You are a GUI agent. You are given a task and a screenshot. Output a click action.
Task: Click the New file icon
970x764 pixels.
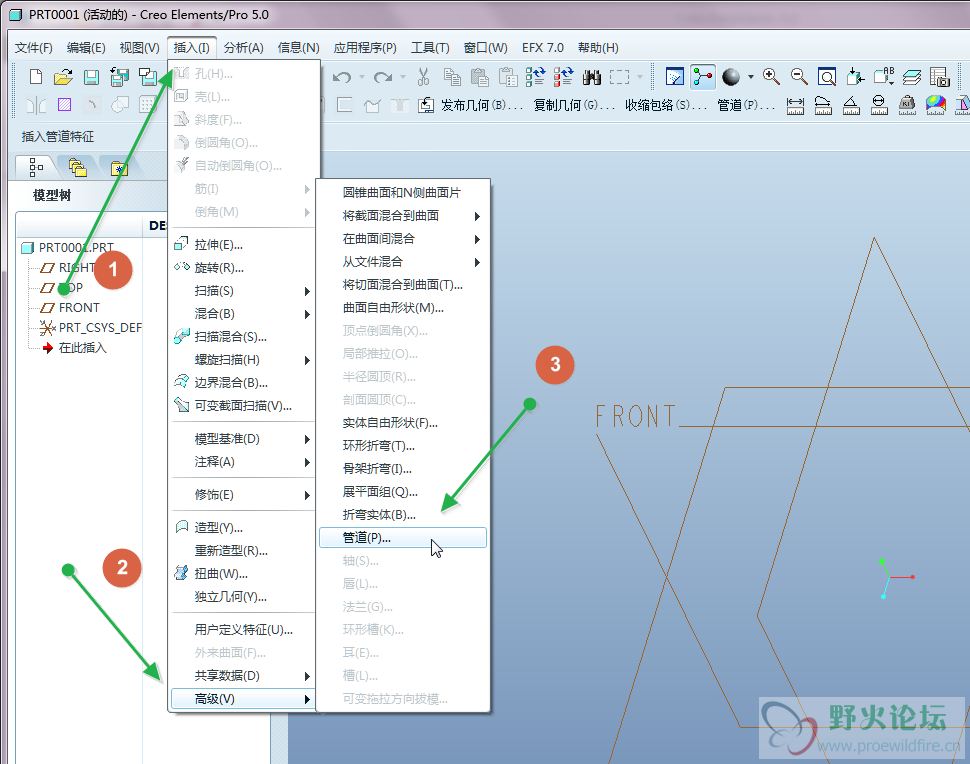(36, 77)
